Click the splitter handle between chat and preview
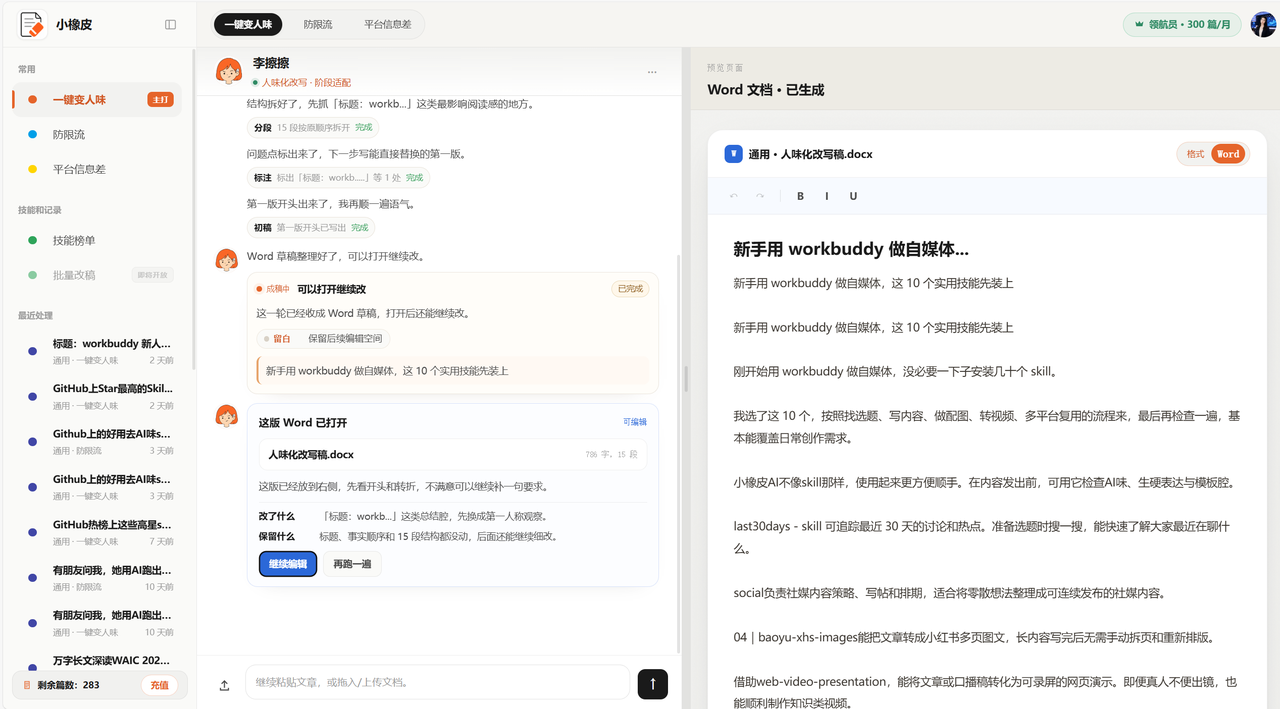 pyautogui.click(x=685, y=378)
